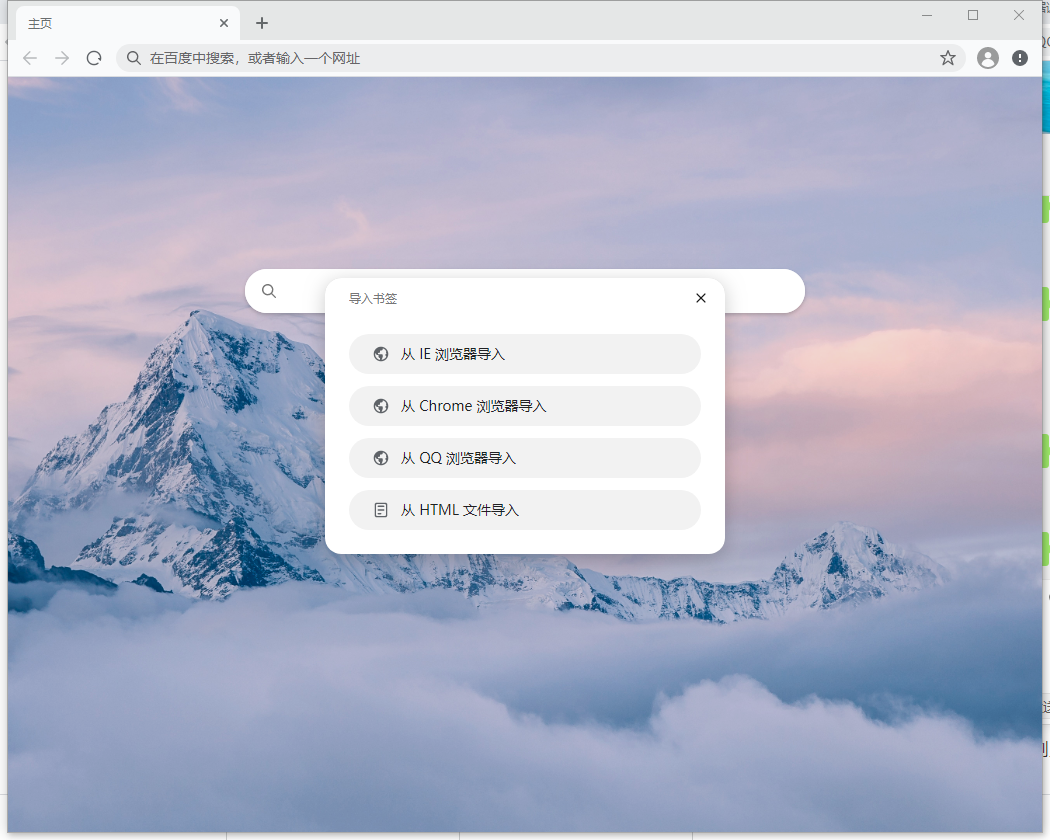Go forward with the forward arrow
Image resolution: width=1050 pixels, height=840 pixels.
[62, 58]
